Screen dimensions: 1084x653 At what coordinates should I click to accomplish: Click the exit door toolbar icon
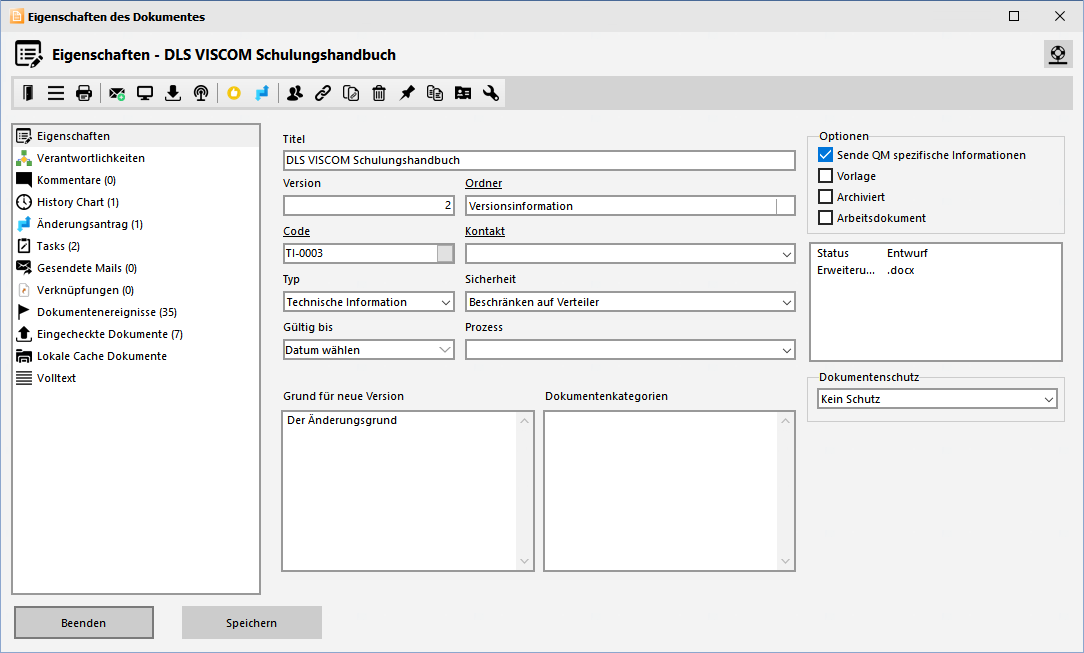point(28,93)
